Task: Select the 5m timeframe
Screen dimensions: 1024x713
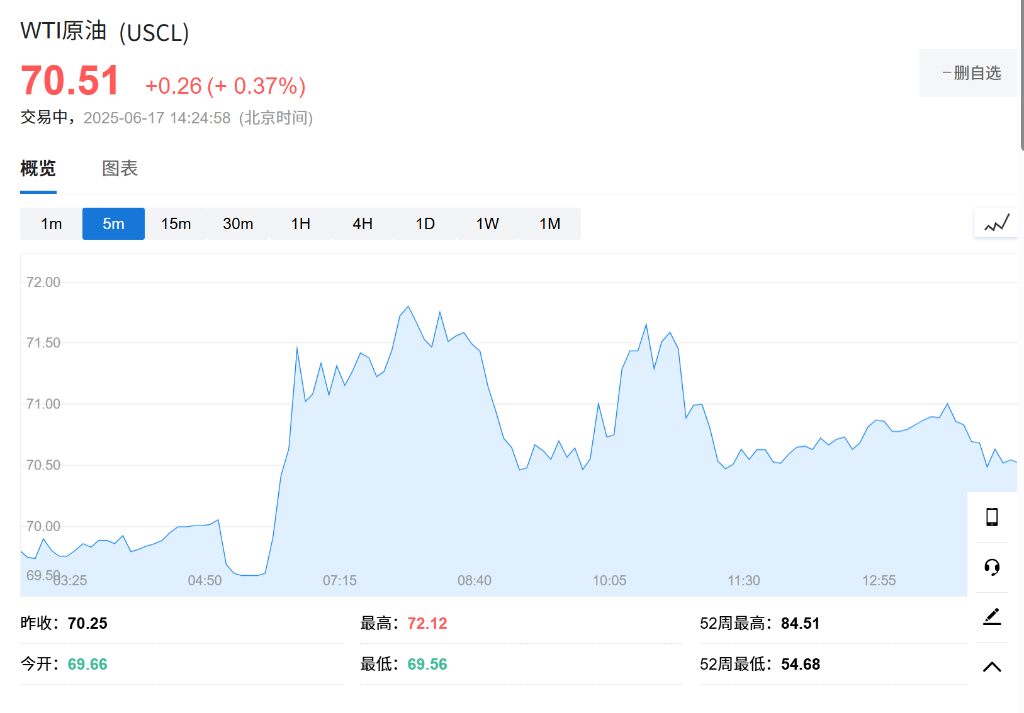Action: (x=113, y=224)
